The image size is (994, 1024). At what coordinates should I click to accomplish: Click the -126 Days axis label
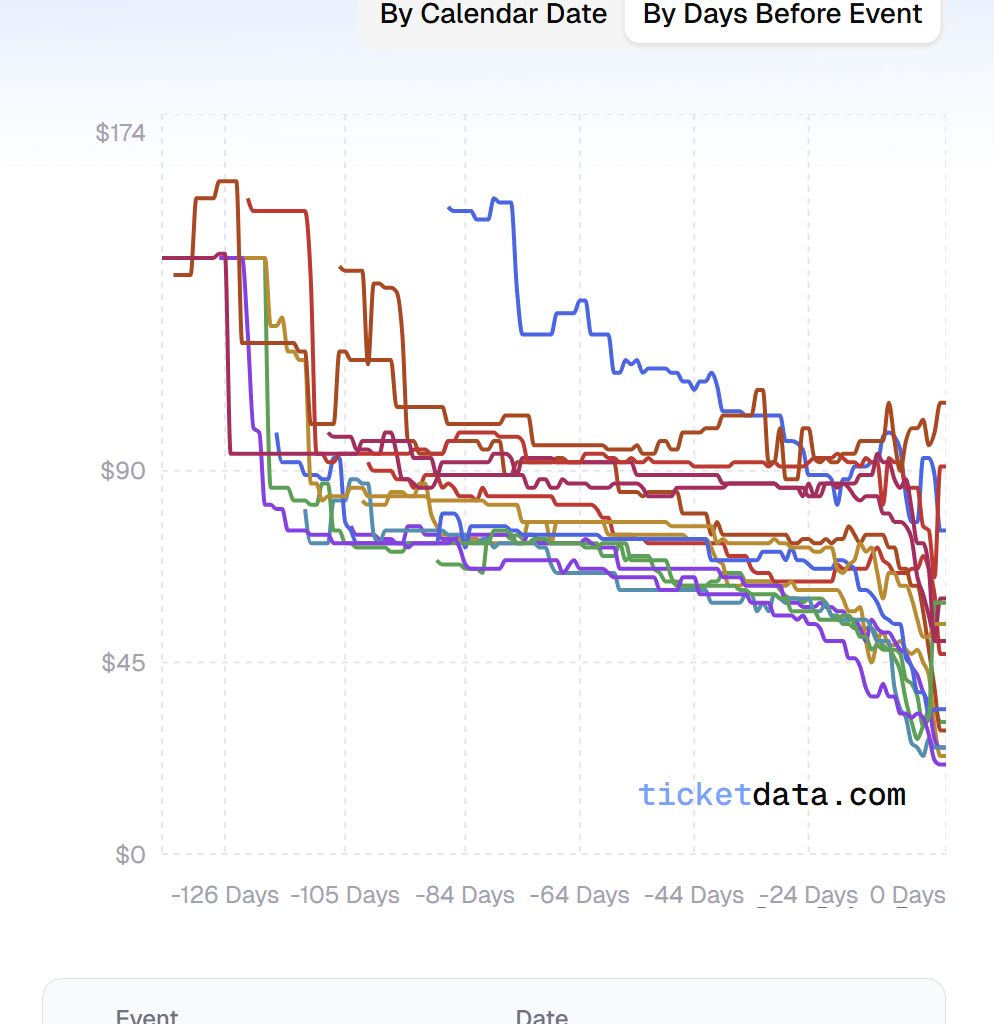225,895
